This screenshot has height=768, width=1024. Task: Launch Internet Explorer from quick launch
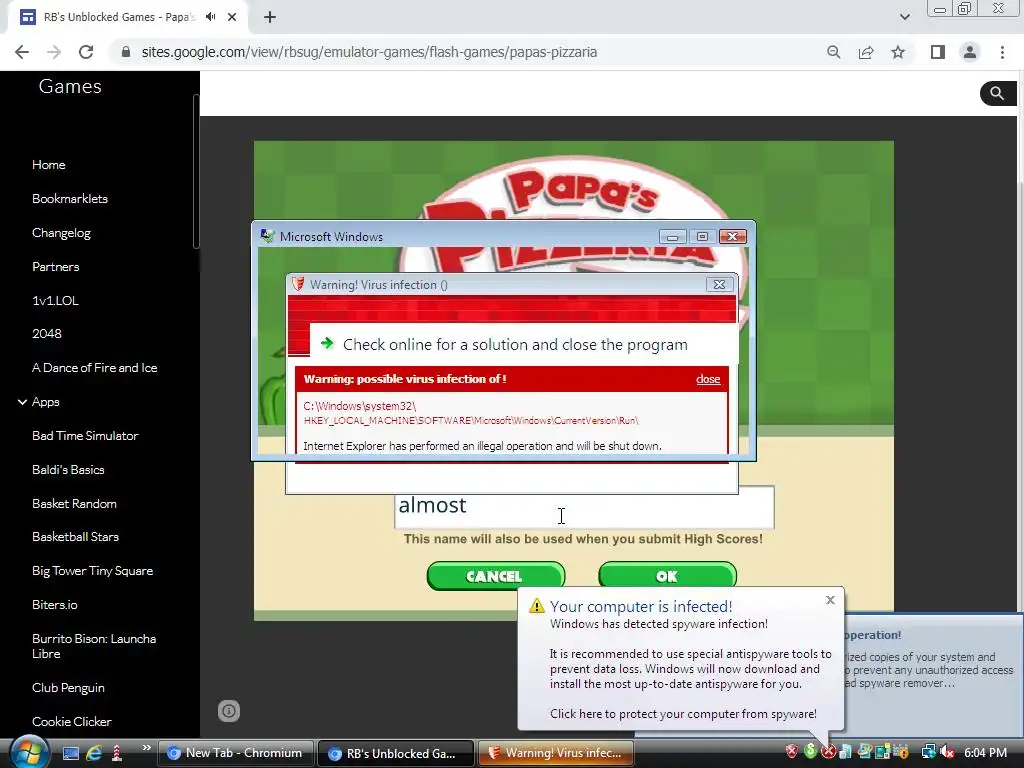point(93,753)
